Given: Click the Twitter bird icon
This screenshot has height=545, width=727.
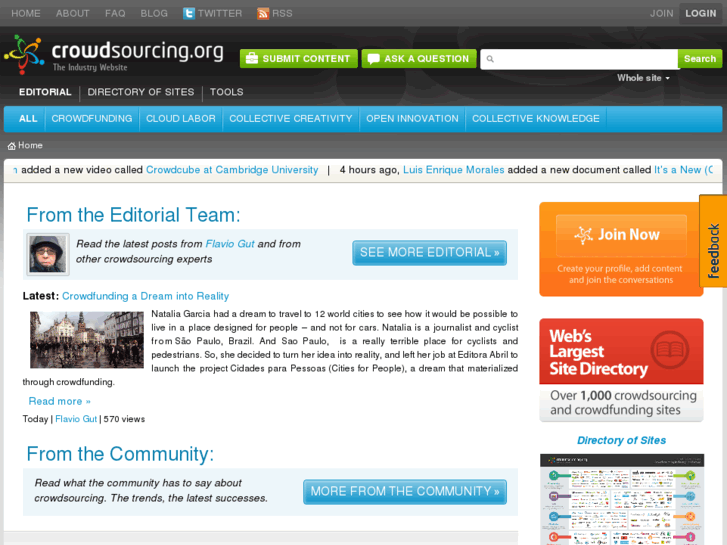Looking at the screenshot, I should point(189,13).
